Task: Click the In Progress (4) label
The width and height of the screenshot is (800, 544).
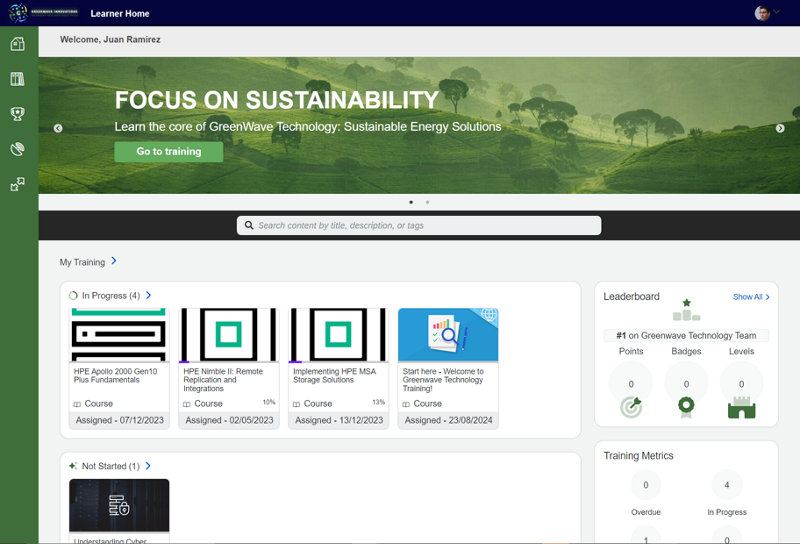Action: 111,295
